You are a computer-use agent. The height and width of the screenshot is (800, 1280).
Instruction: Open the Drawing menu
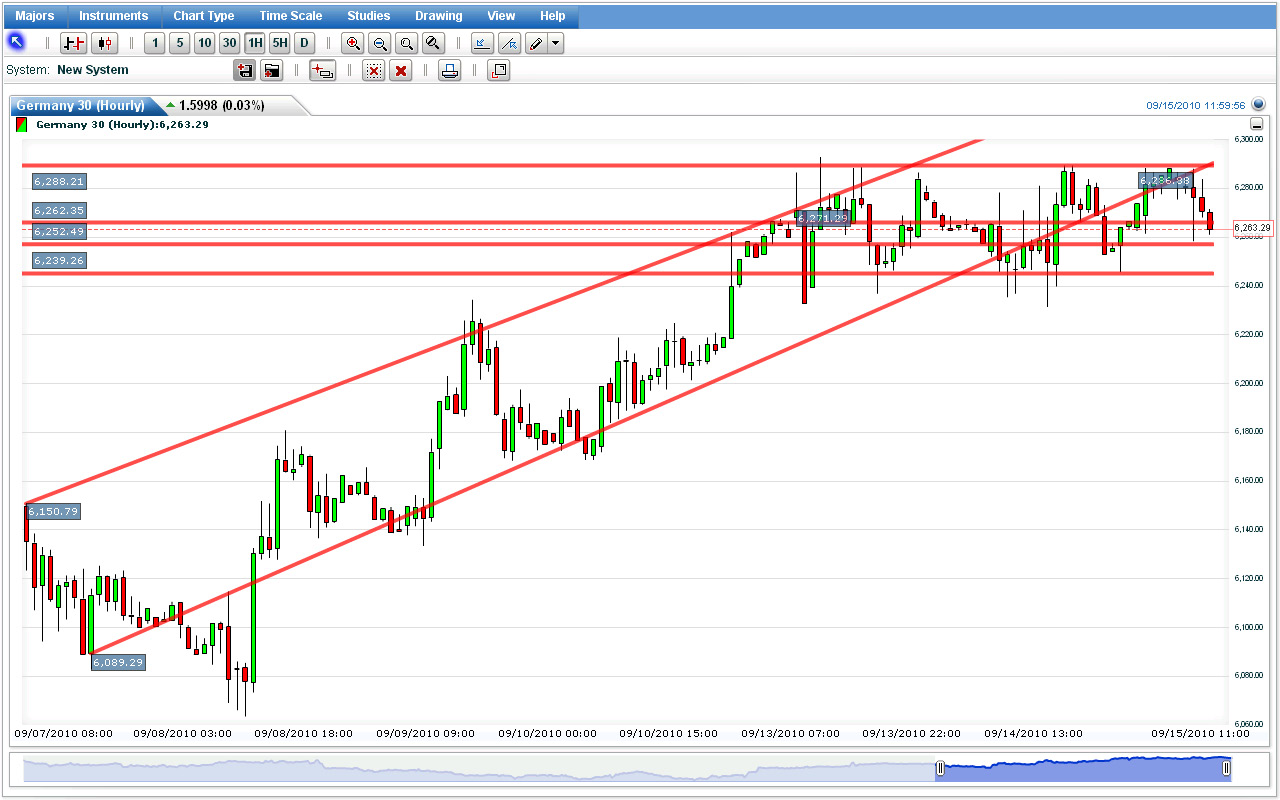point(439,16)
